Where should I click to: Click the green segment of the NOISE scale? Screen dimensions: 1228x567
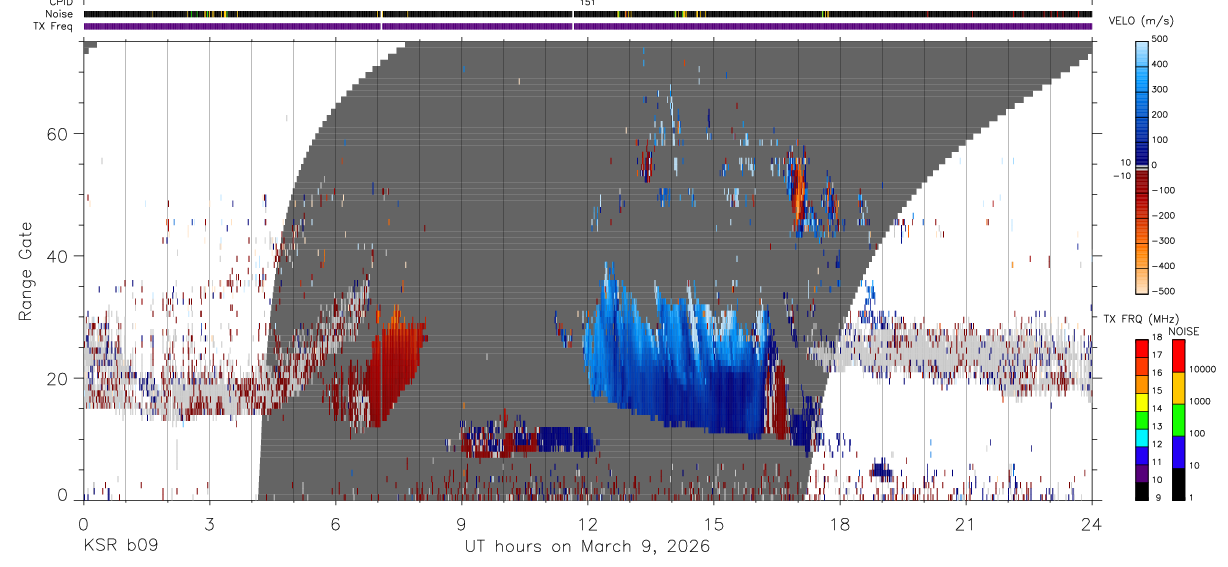[1178, 420]
